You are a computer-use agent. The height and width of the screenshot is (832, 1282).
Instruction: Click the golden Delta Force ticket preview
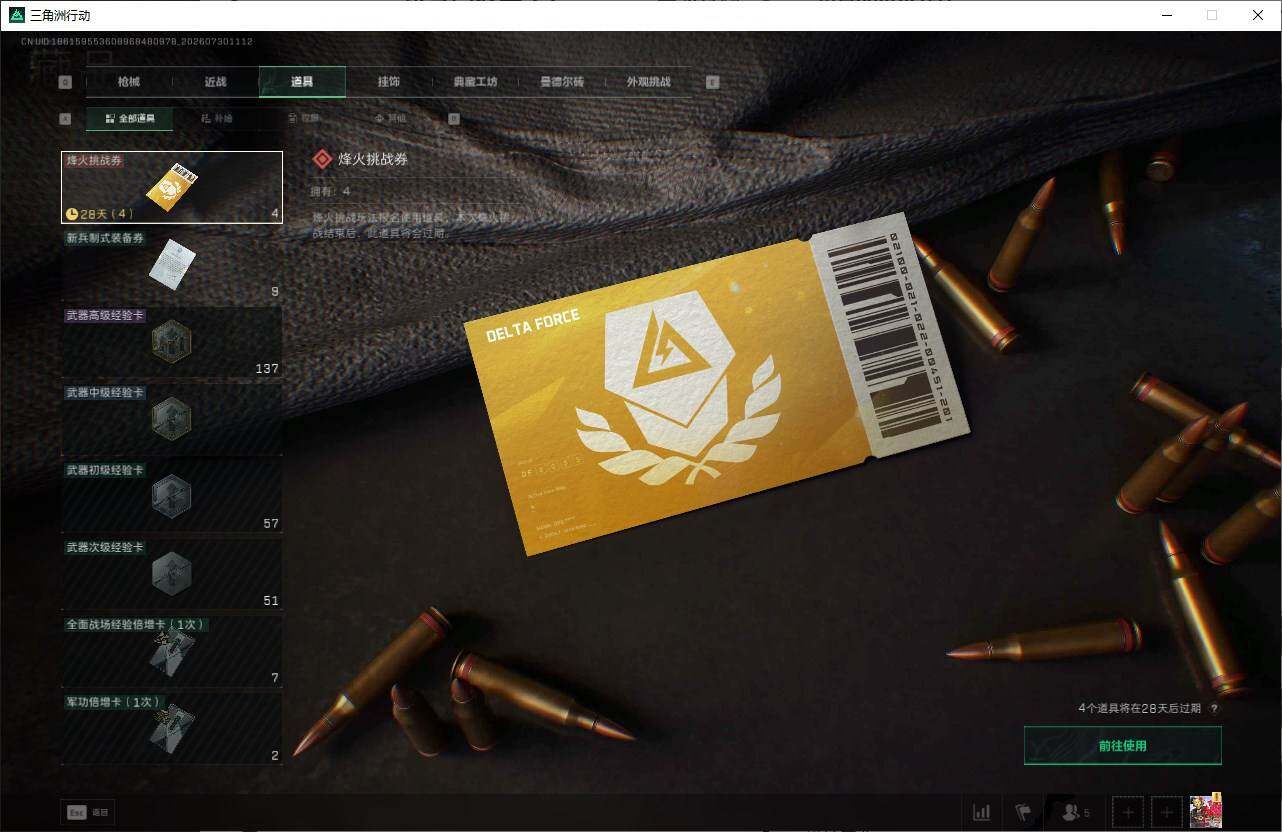tap(719, 382)
